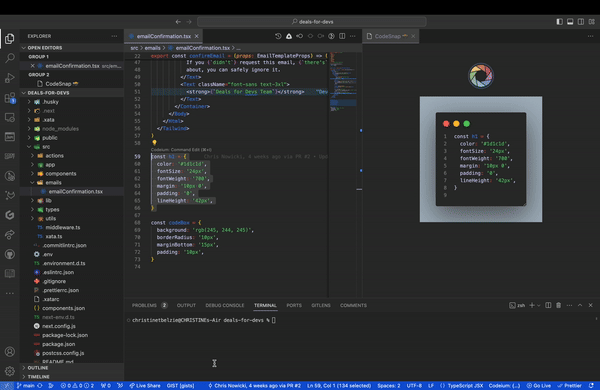This screenshot has height=390, width=600.
Task: Open the customize layout button
Action: (x=592, y=22)
